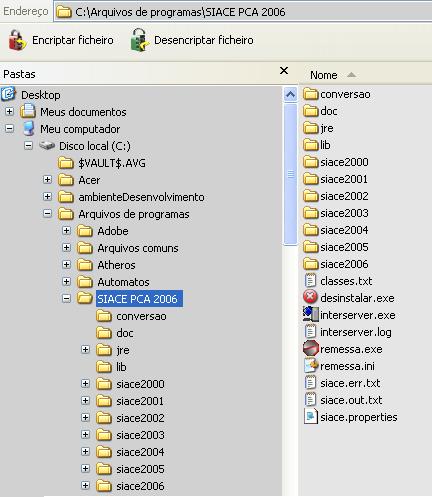Select the lib subfolder in the tree
The height and width of the screenshot is (497, 432).
[121, 367]
